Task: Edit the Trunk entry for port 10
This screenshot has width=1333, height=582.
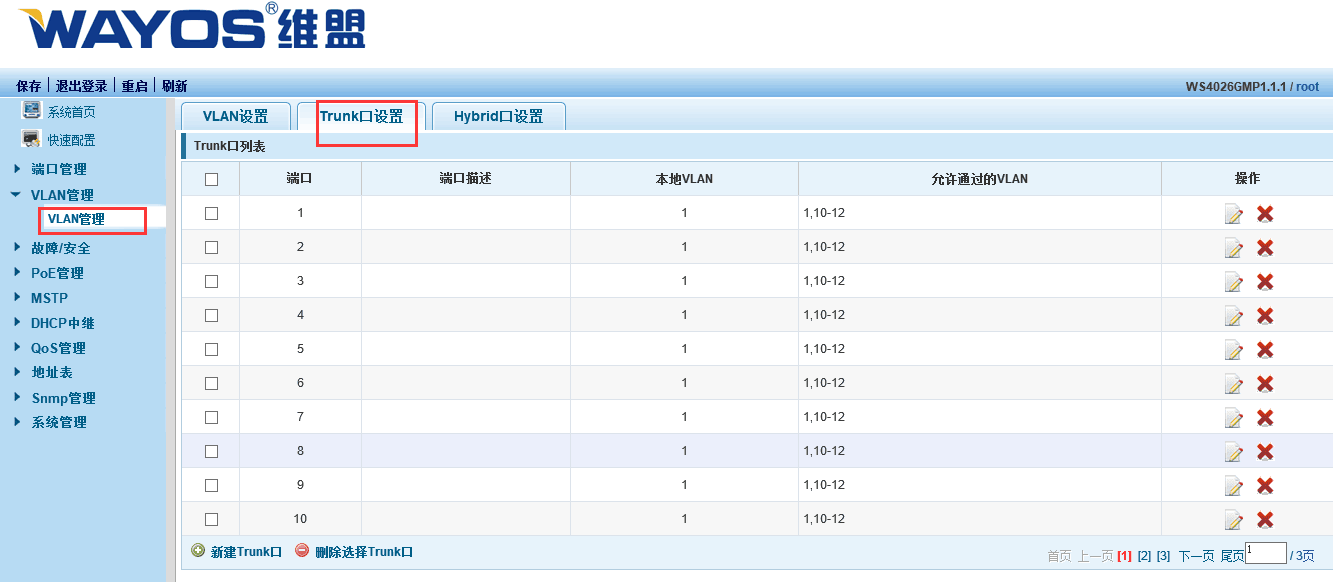Action: click(x=1234, y=520)
